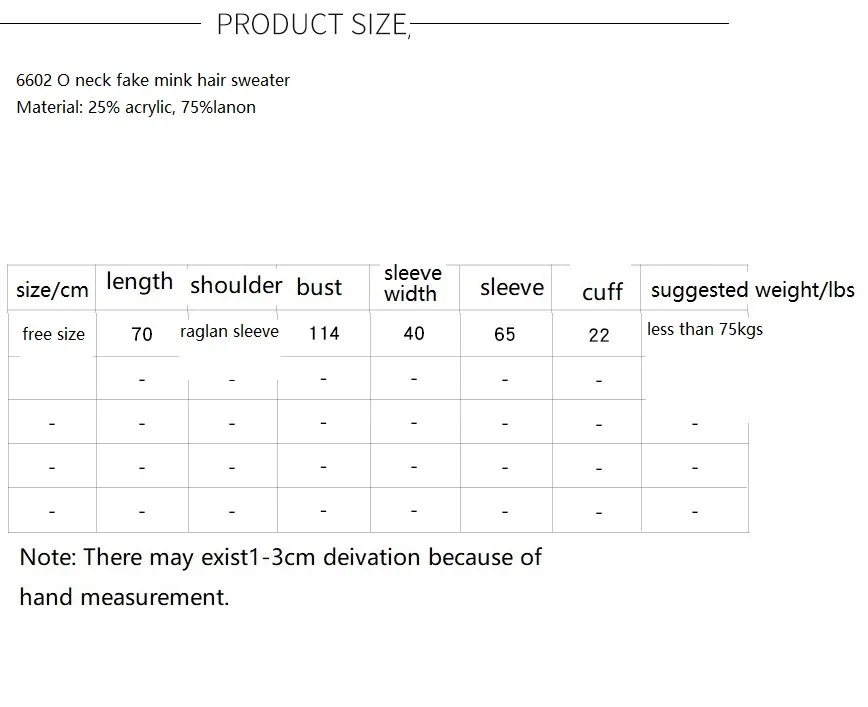
Task: Click the sleeve column header
Action: coord(512,287)
